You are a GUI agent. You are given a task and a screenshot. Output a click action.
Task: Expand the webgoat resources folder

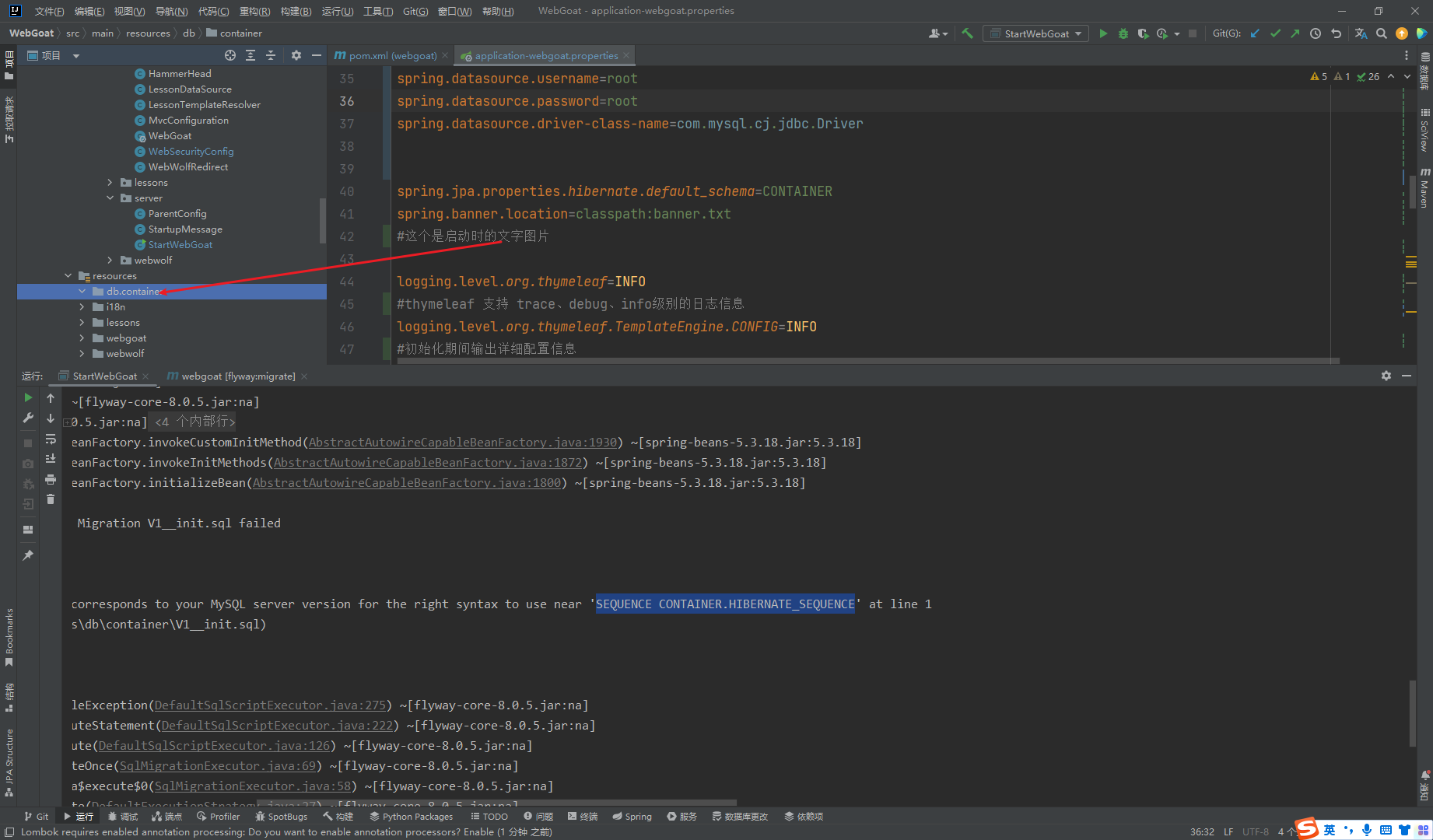pyautogui.click(x=82, y=338)
